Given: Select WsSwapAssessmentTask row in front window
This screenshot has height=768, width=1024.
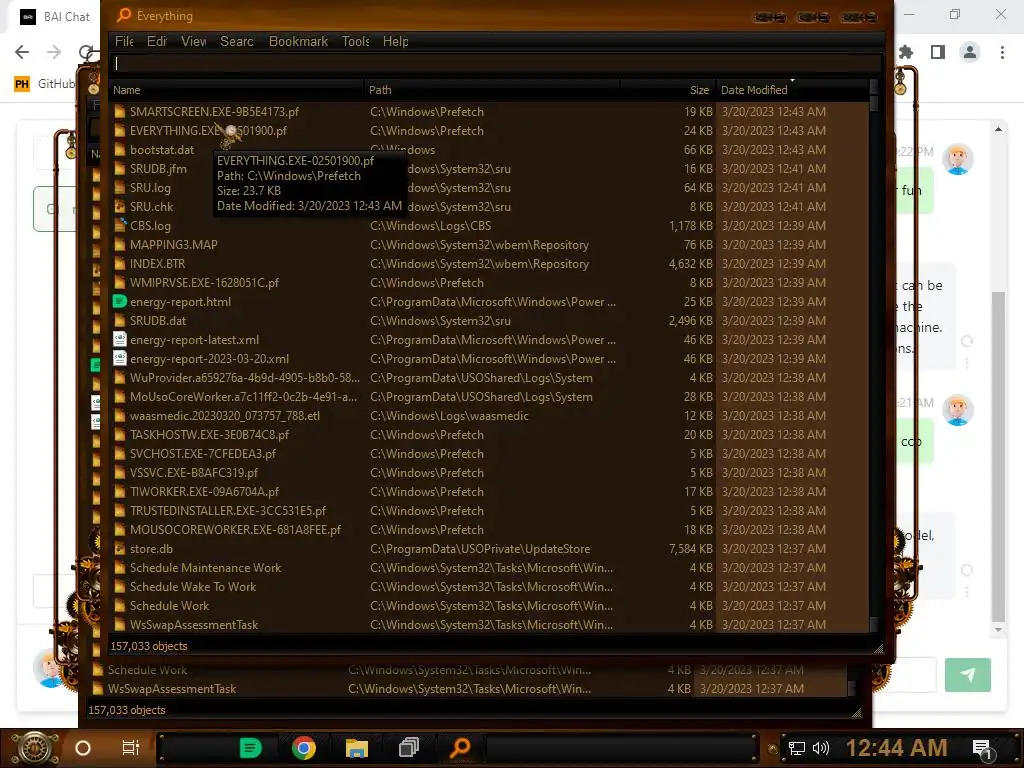Looking at the screenshot, I should click(x=490, y=624).
